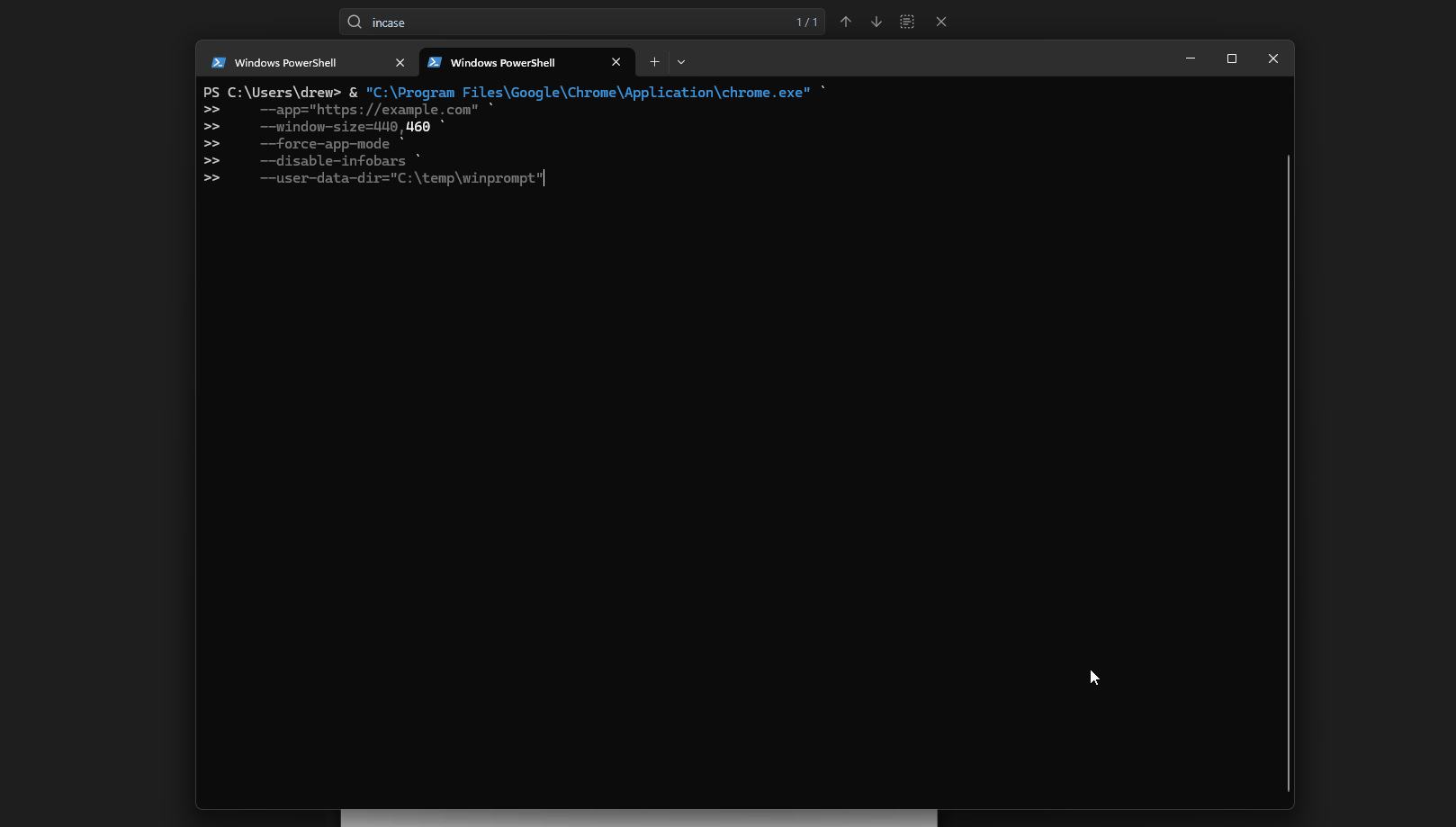
Task: Click the search magnifier icon
Action: point(355,22)
